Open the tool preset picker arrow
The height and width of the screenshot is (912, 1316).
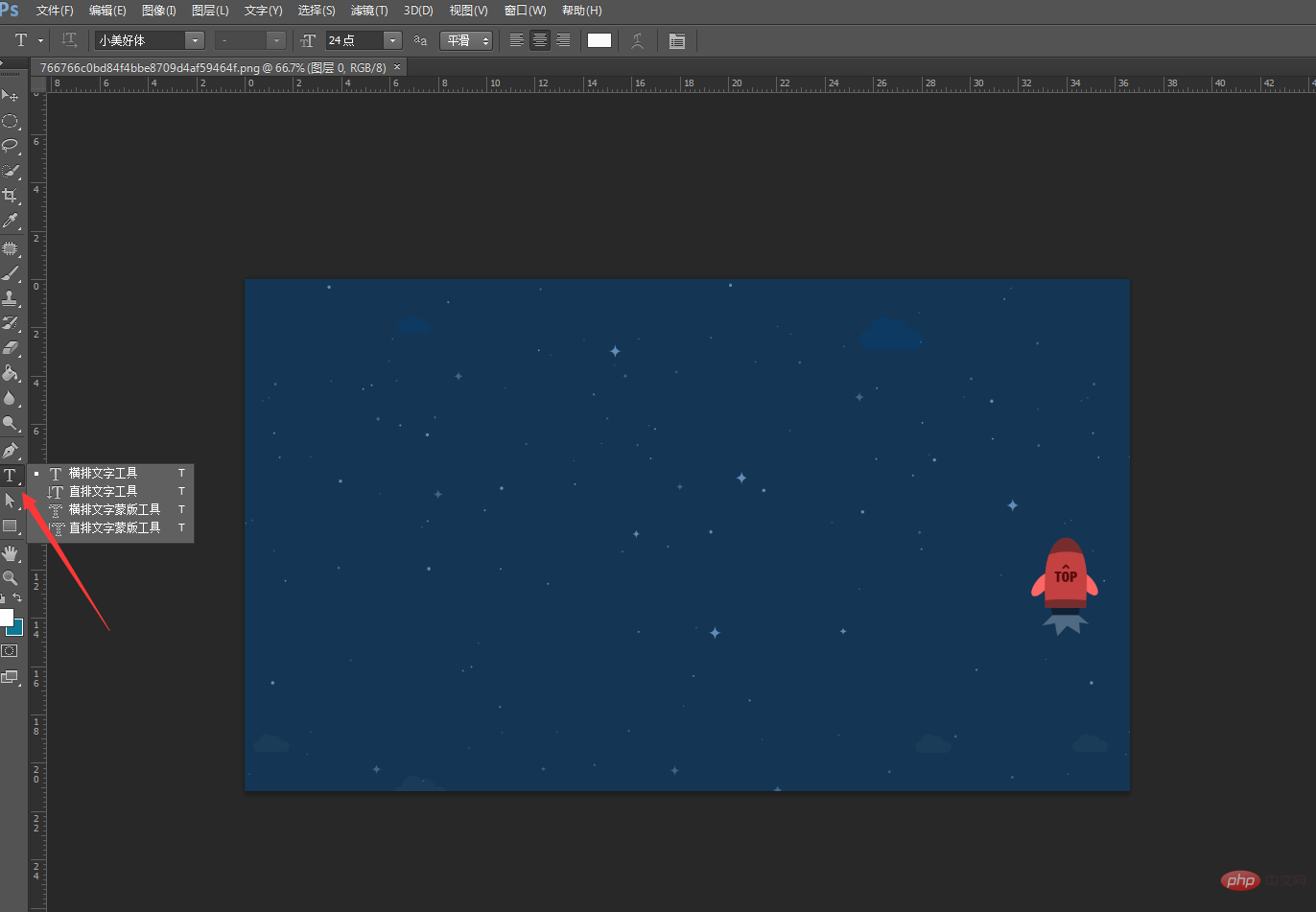pyautogui.click(x=40, y=40)
